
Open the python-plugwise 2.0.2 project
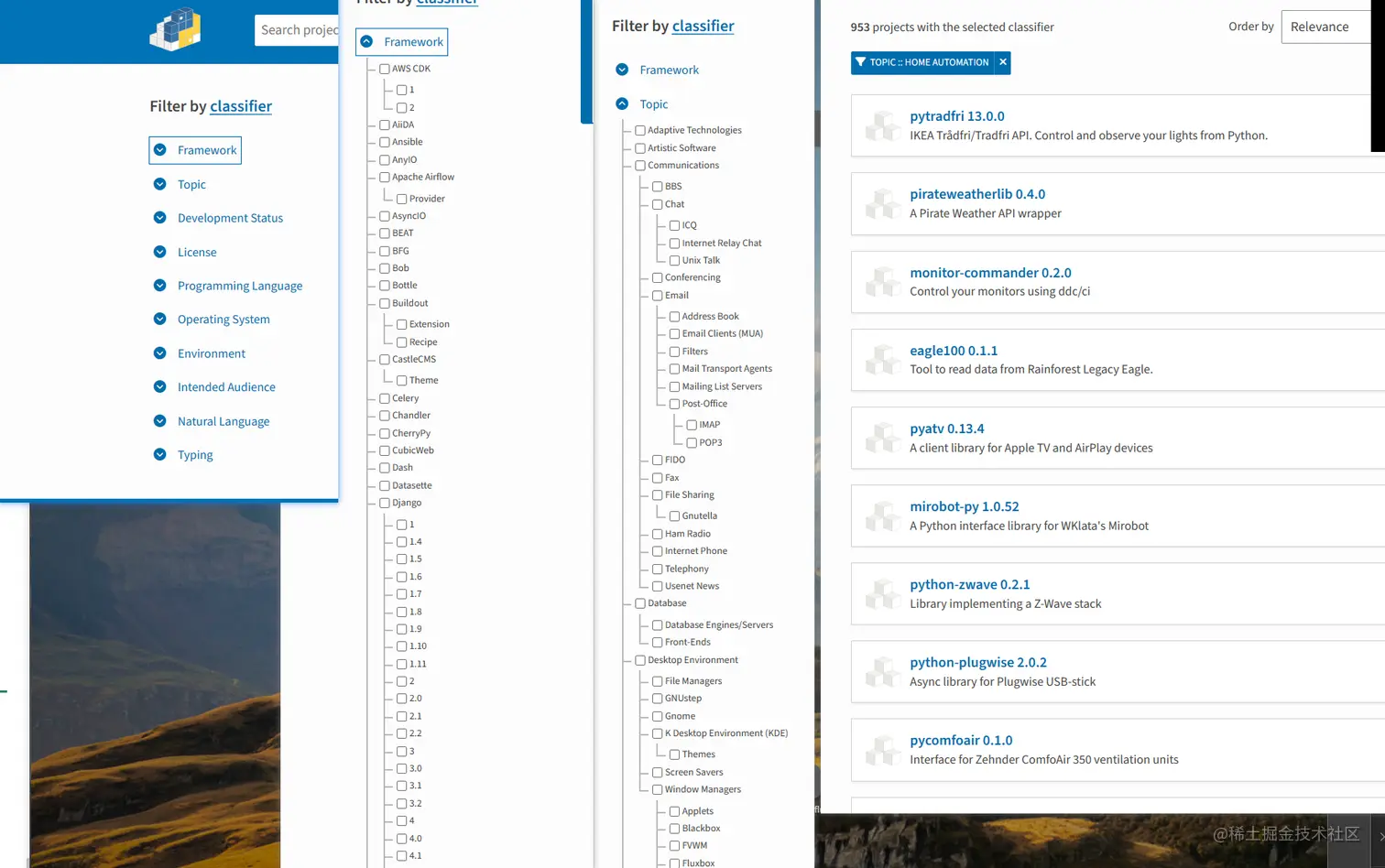coord(978,662)
